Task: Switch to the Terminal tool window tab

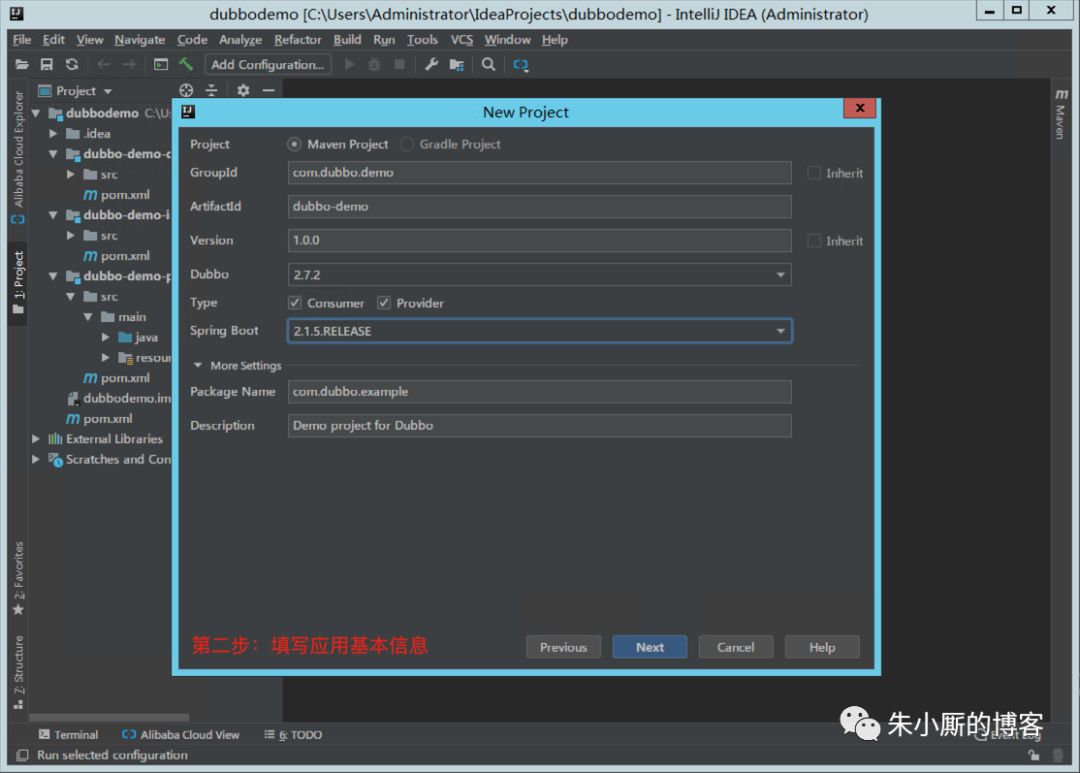Action: 68,734
